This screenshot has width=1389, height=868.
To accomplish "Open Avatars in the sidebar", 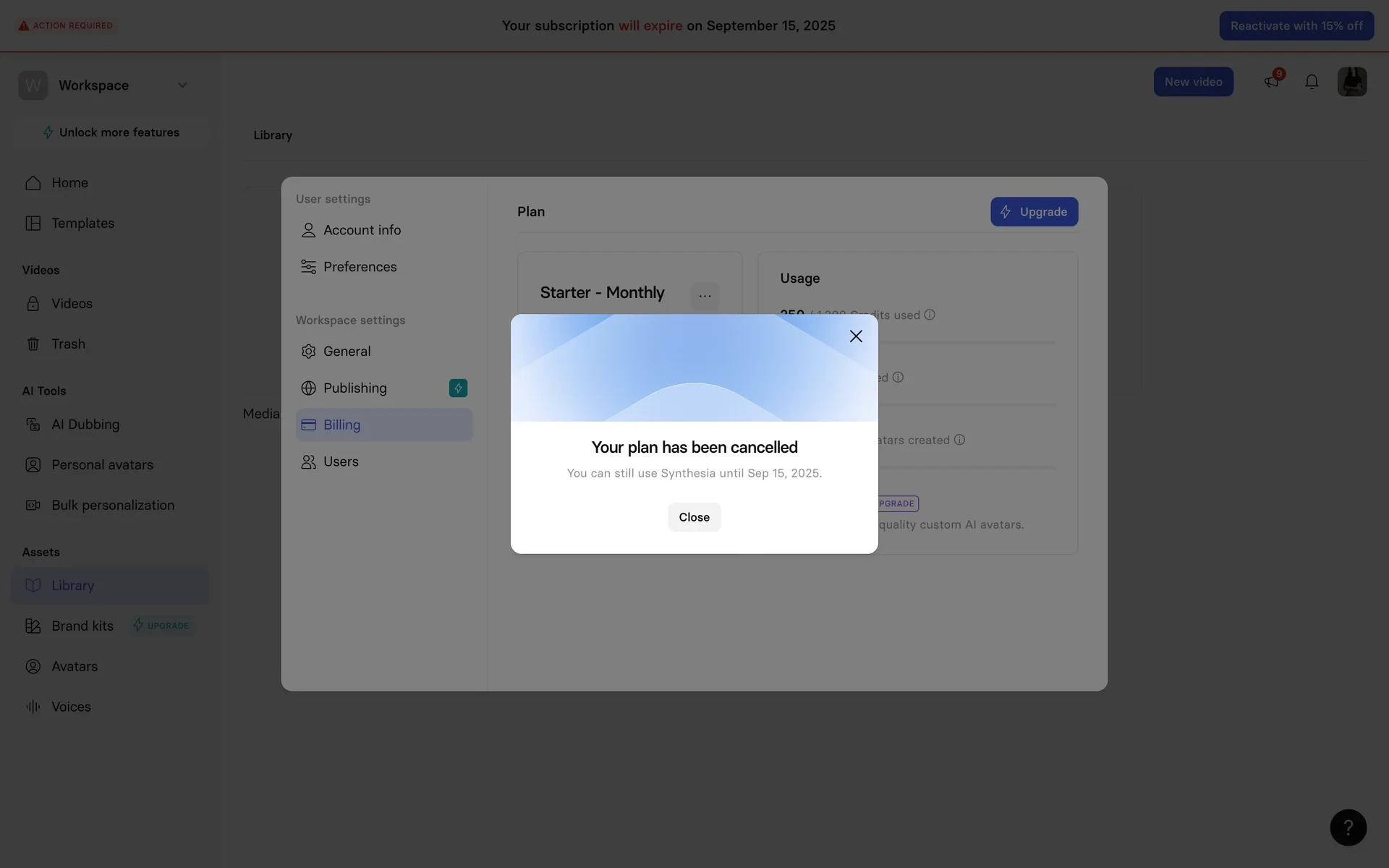I will (110, 667).
